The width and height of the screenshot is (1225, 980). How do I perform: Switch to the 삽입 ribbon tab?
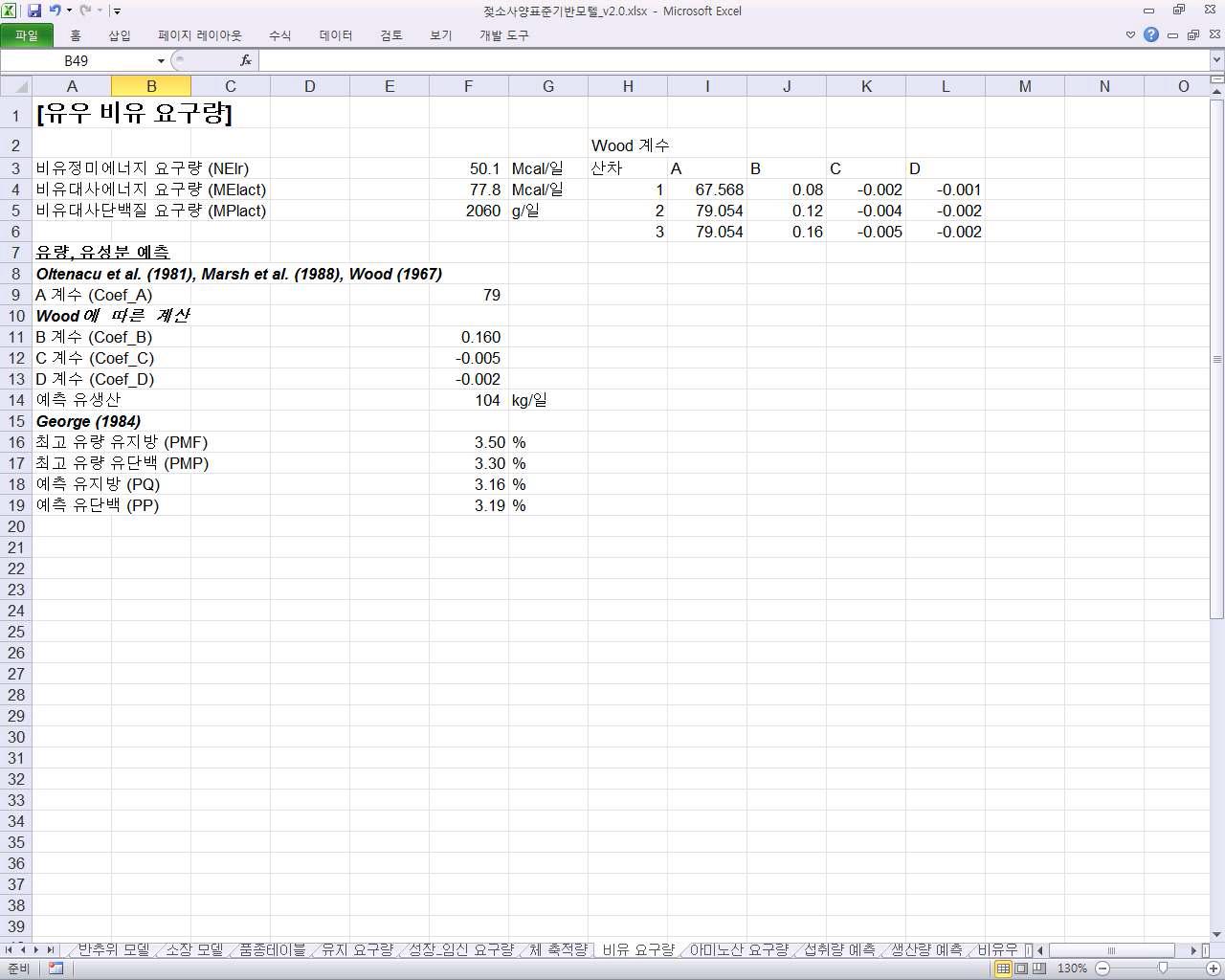[x=120, y=35]
